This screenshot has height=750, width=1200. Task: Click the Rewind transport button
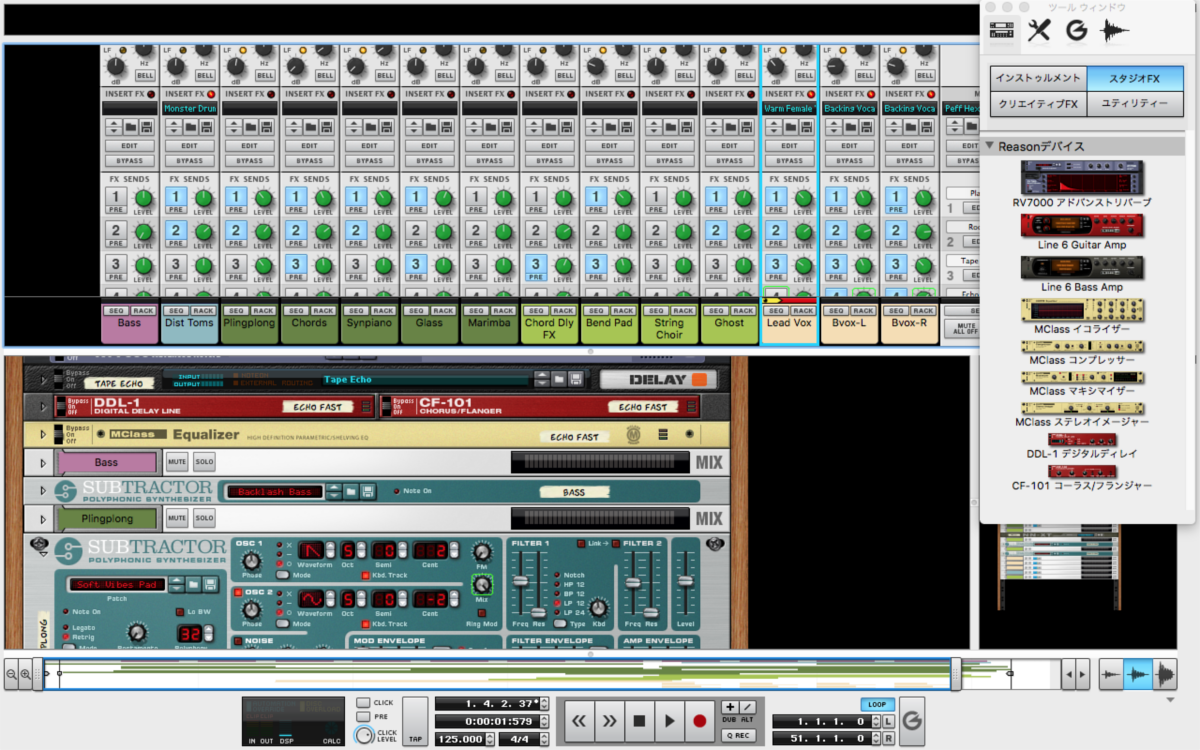coord(578,720)
